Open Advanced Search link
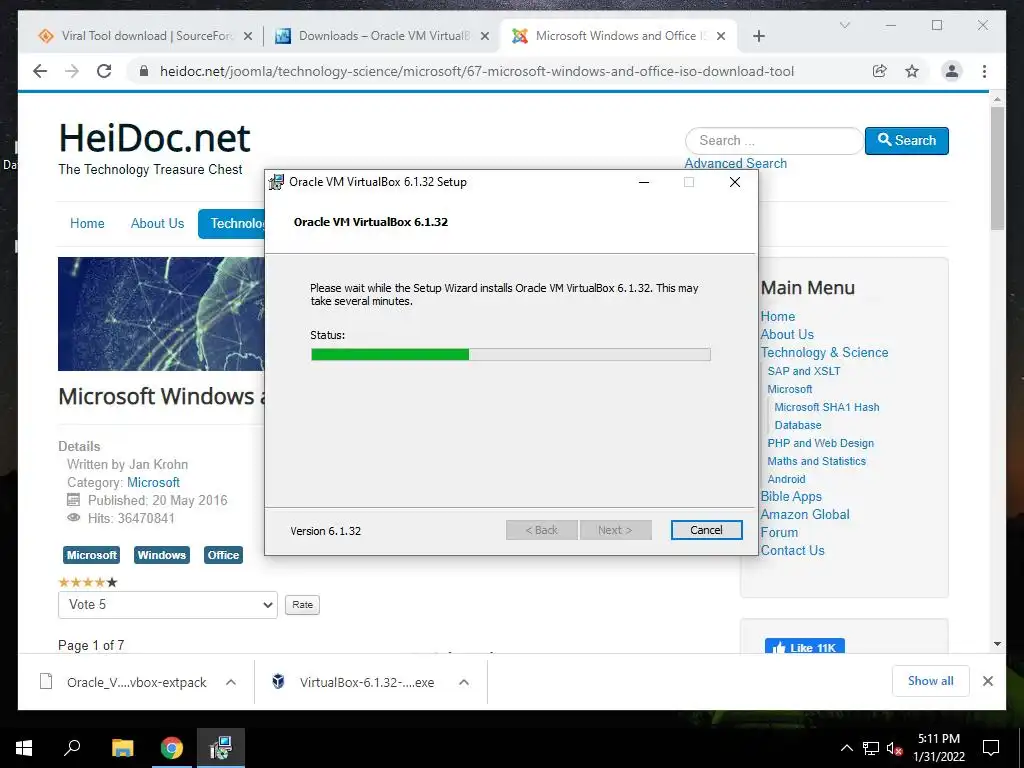The width and height of the screenshot is (1024, 768). (x=735, y=163)
